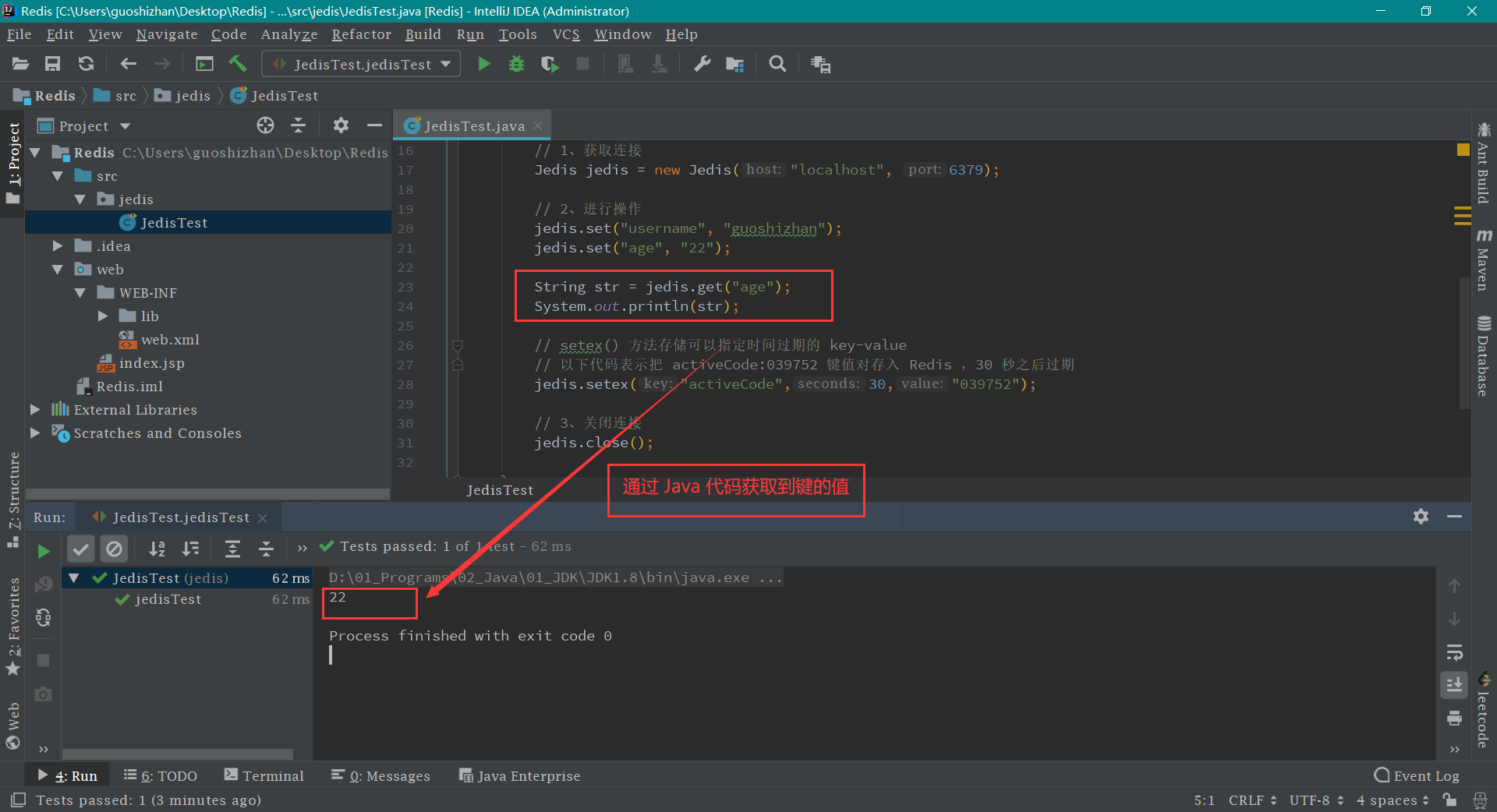
Task: Click the Project panel horizontal scrollbar
Action: (x=207, y=494)
